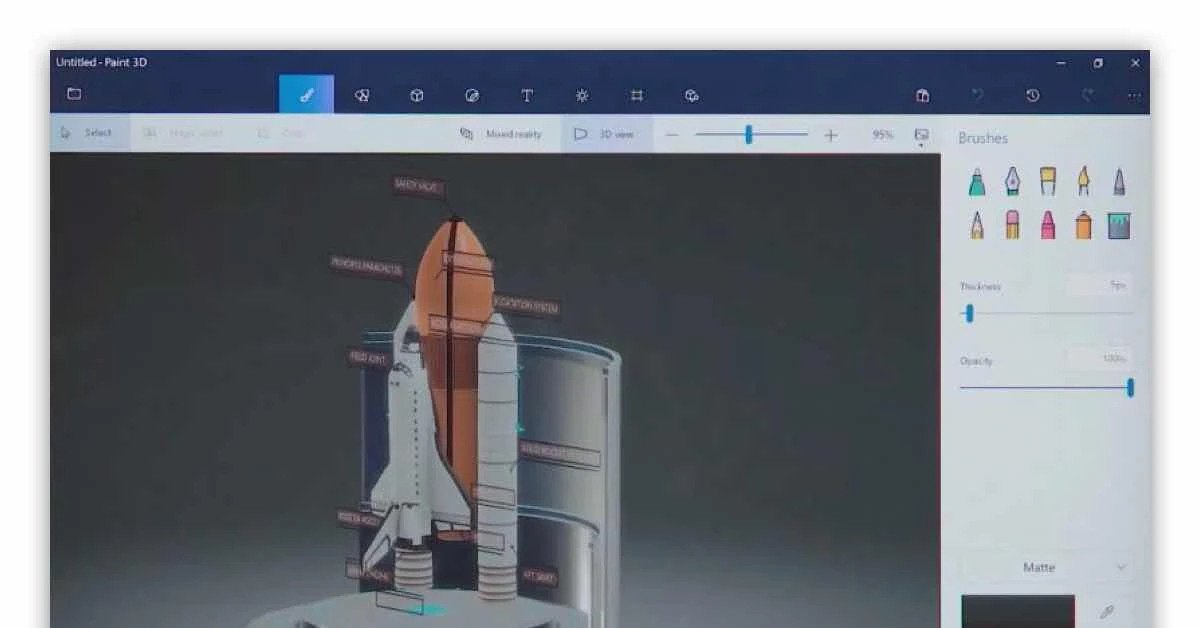Click the zoom out minus button
The height and width of the screenshot is (628, 1200).
tap(672, 134)
